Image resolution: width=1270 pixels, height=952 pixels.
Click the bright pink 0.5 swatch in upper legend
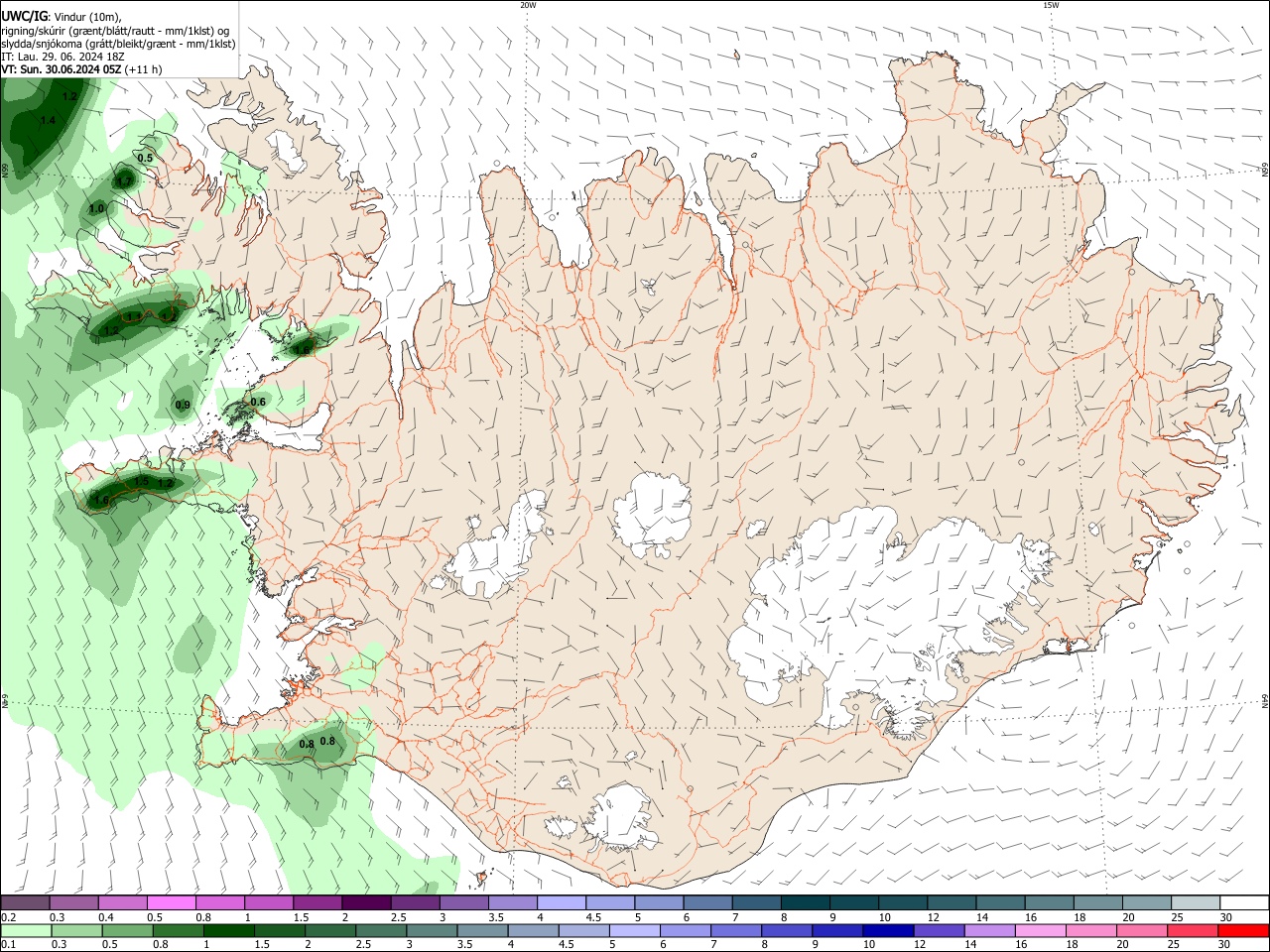tap(171, 903)
